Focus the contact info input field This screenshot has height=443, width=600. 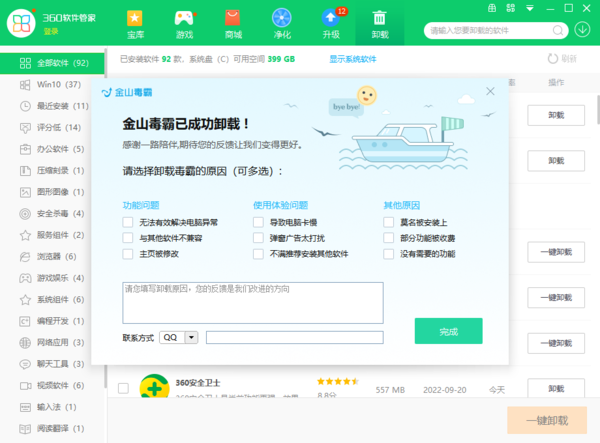coord(295,337)
